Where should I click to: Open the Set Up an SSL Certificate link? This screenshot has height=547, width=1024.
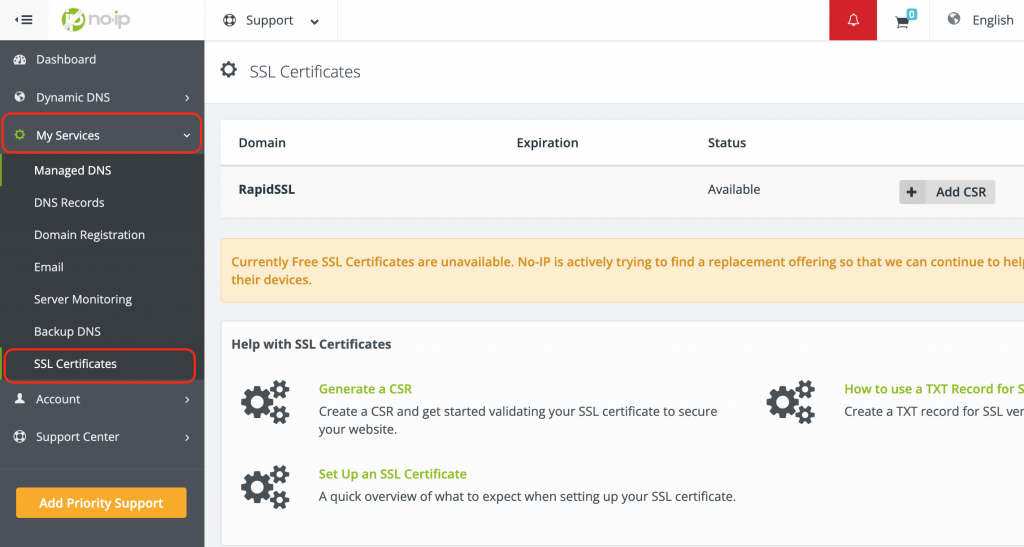[392, 474]
